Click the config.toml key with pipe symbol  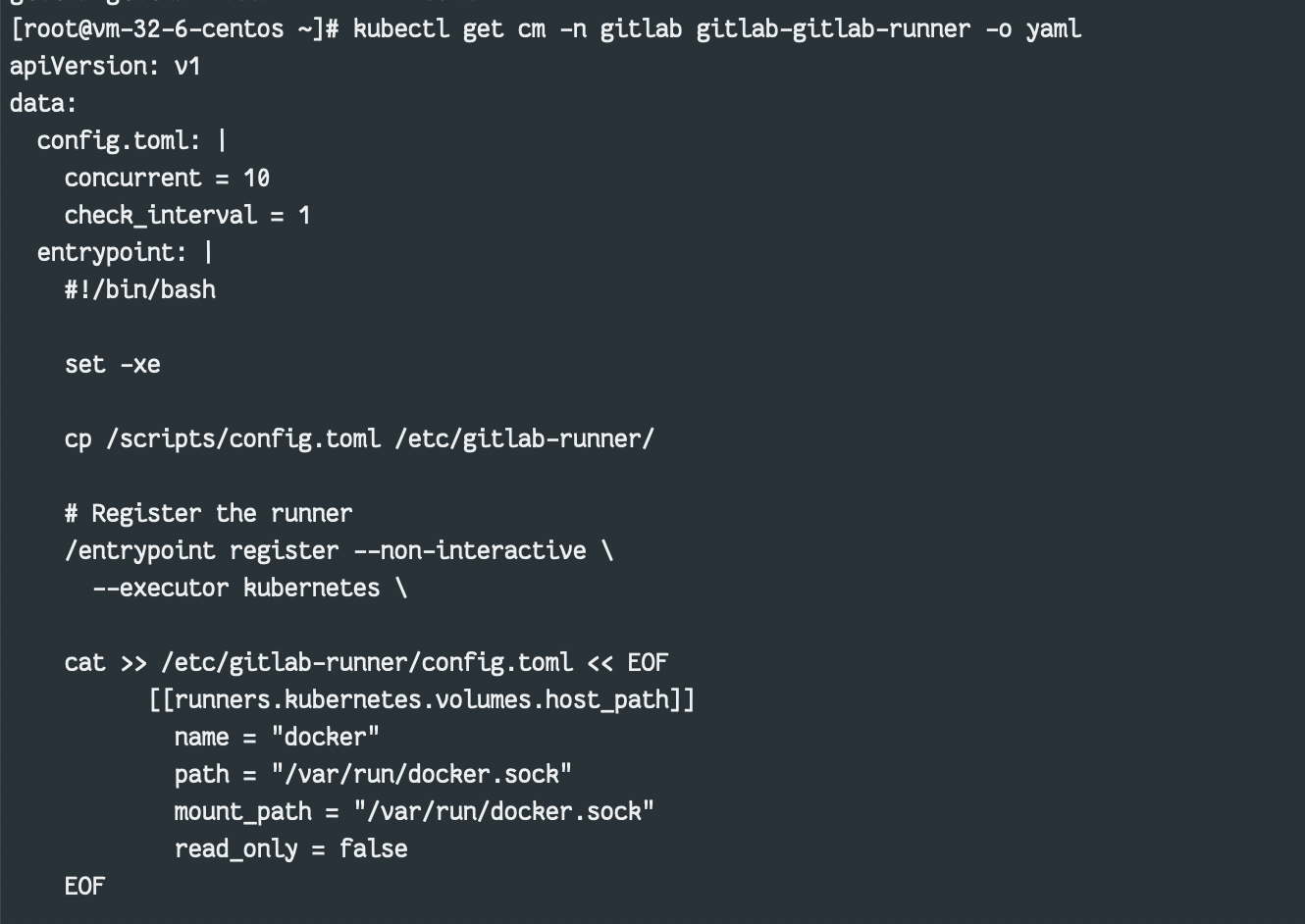[x=131, y=141]
